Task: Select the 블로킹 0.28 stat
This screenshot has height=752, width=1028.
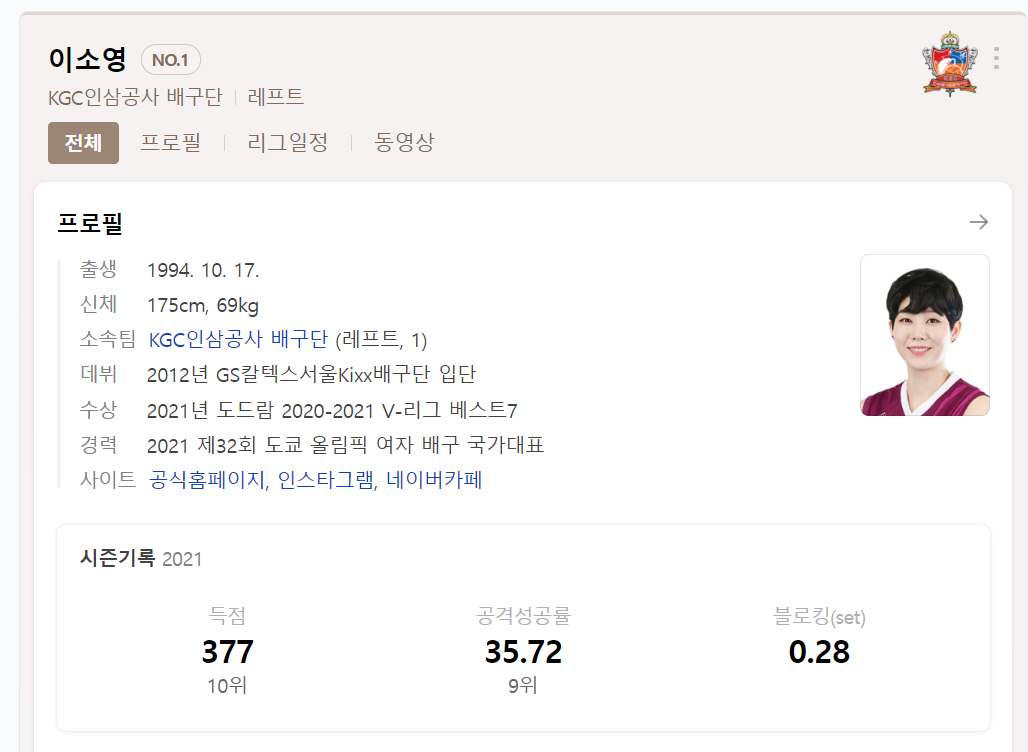Action: click(819, 651)
